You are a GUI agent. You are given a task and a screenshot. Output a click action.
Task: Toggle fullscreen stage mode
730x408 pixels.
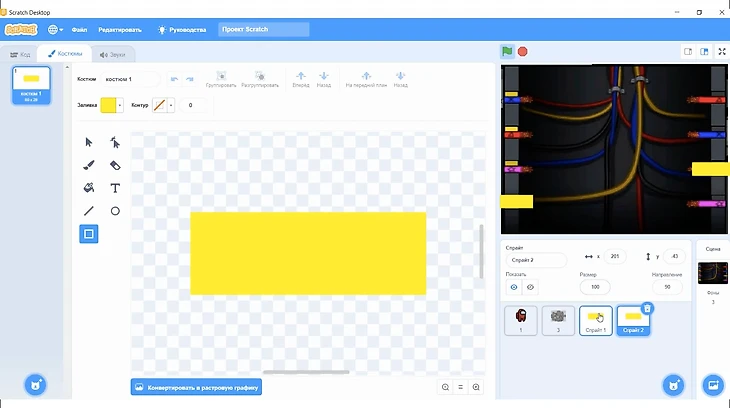point(721,51)
